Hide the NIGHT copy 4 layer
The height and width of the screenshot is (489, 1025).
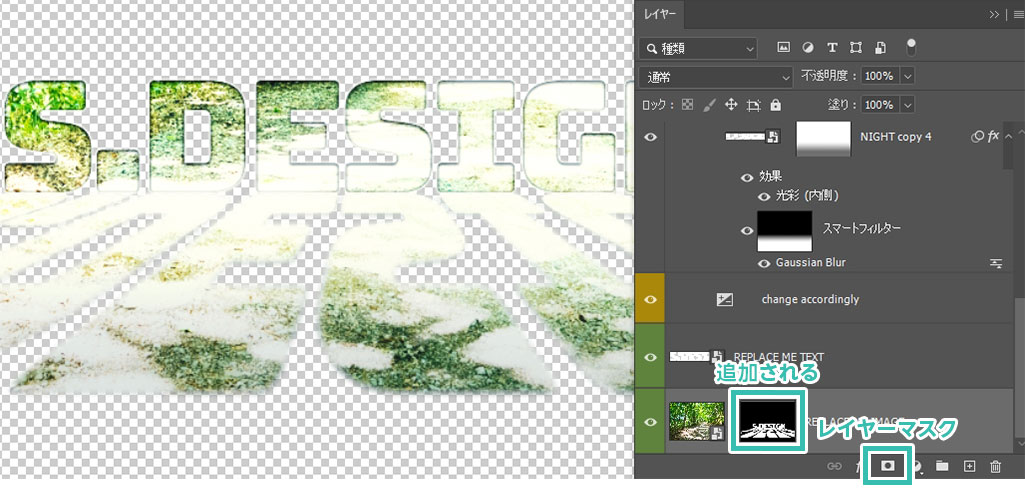point(651,137)
